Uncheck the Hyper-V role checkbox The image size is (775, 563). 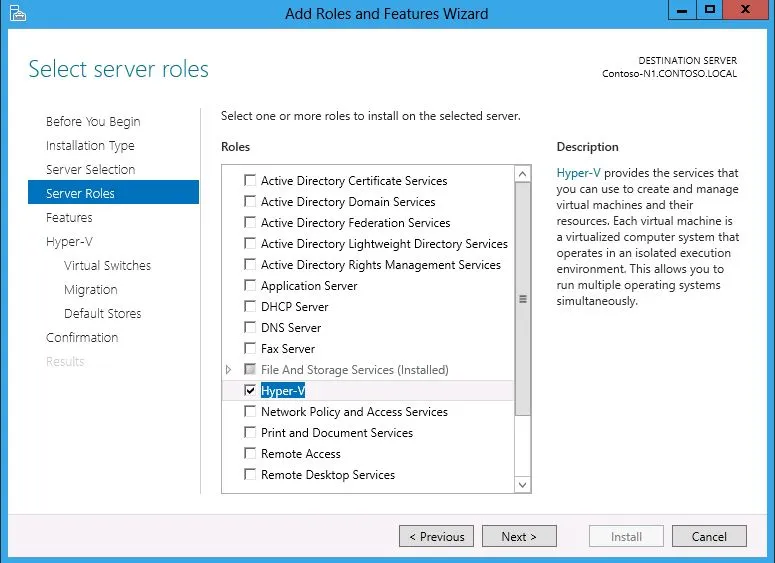(x=250, y=390)
